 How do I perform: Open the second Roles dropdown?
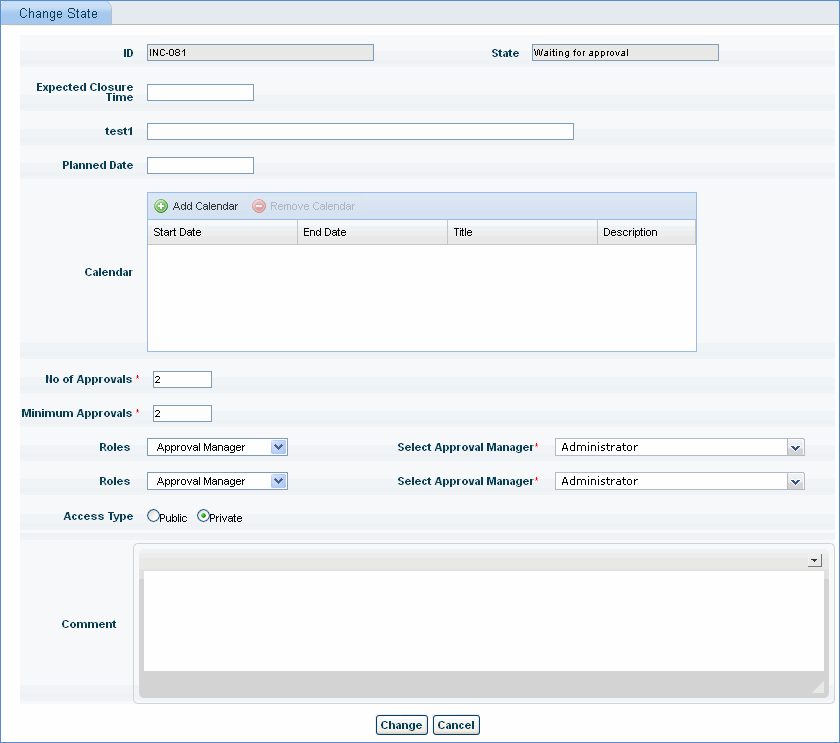(217, 481)
